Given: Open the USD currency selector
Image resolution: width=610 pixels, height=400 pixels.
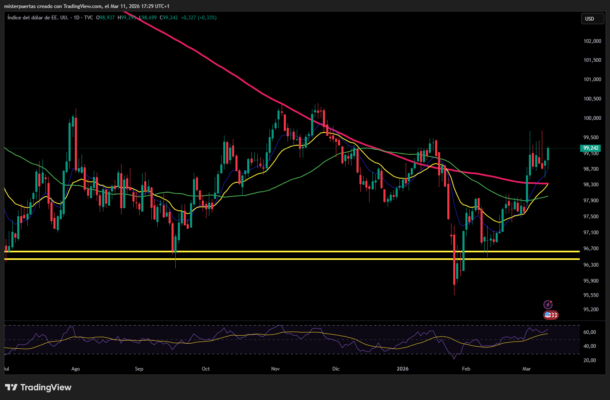Looking at the screenshot, I should pyautogui.click(x=589, y=19).
